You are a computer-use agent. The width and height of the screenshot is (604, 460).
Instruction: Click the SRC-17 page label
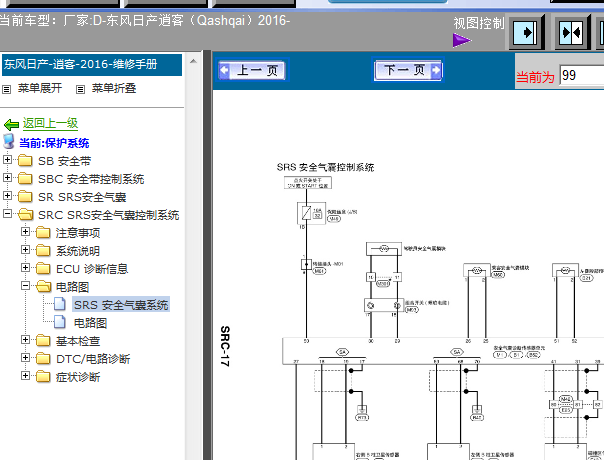pos(225,346)
